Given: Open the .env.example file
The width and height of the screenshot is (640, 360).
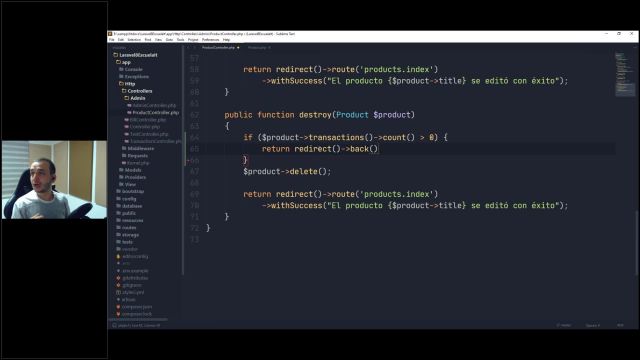Looking at the screenshot, I should click(135, 271).
